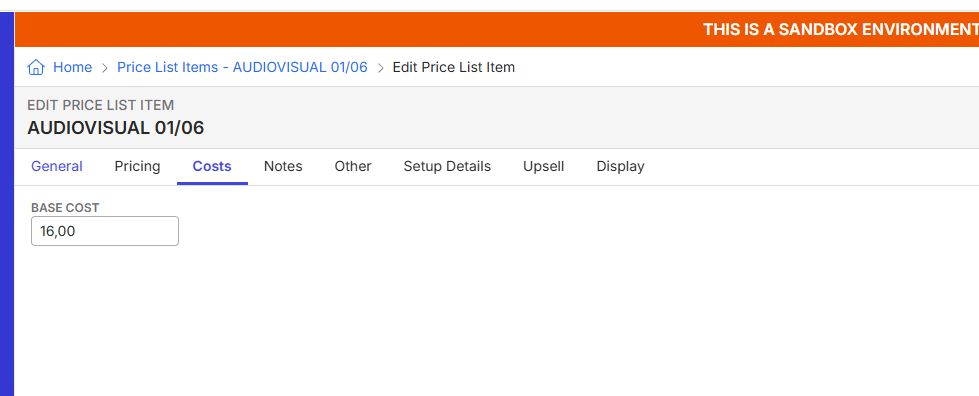View the Display tab
Image resolution: width=979 pixels, height=396 pixels.
pyautogui.click(x=621, y=166)
